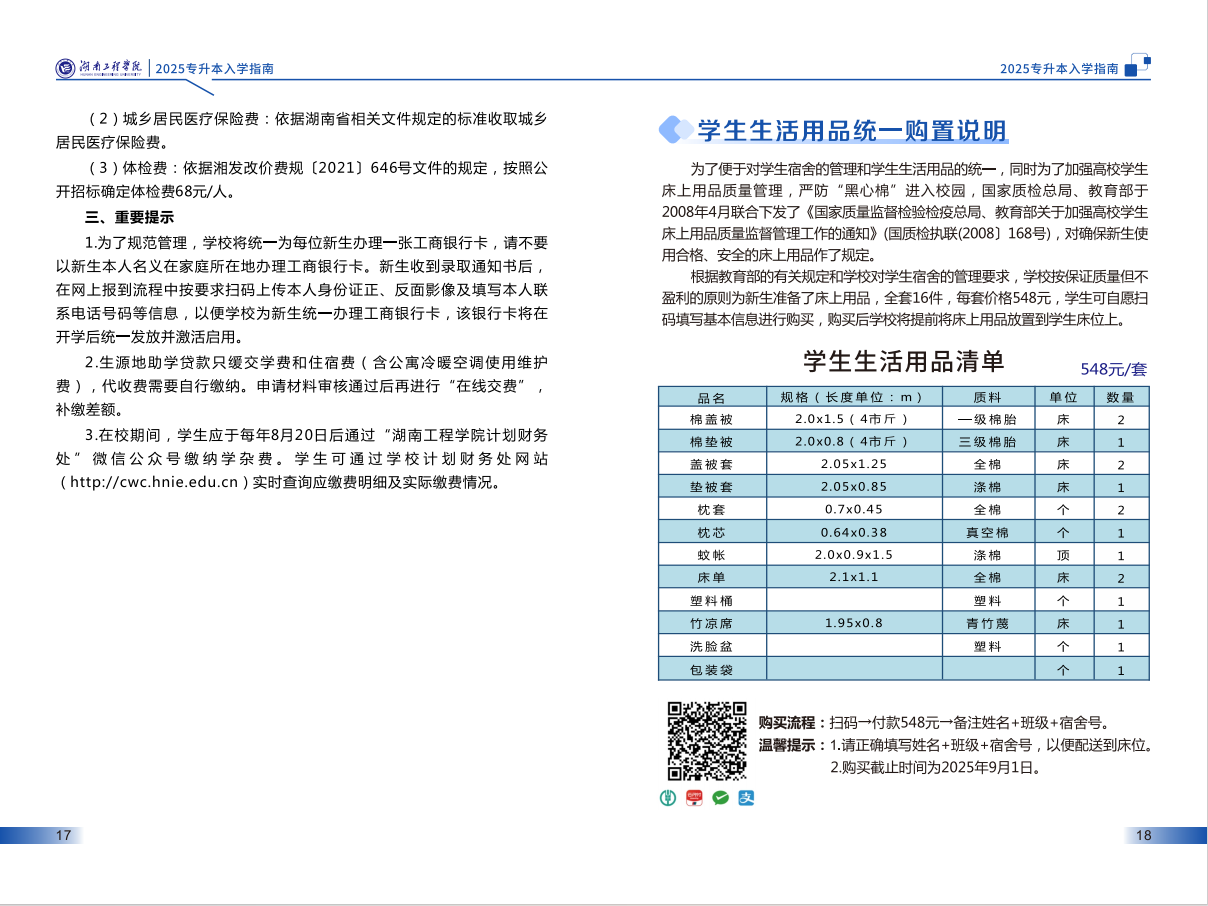
Task: Click the 规格（长度单位：m） column header
Action: 854,396
